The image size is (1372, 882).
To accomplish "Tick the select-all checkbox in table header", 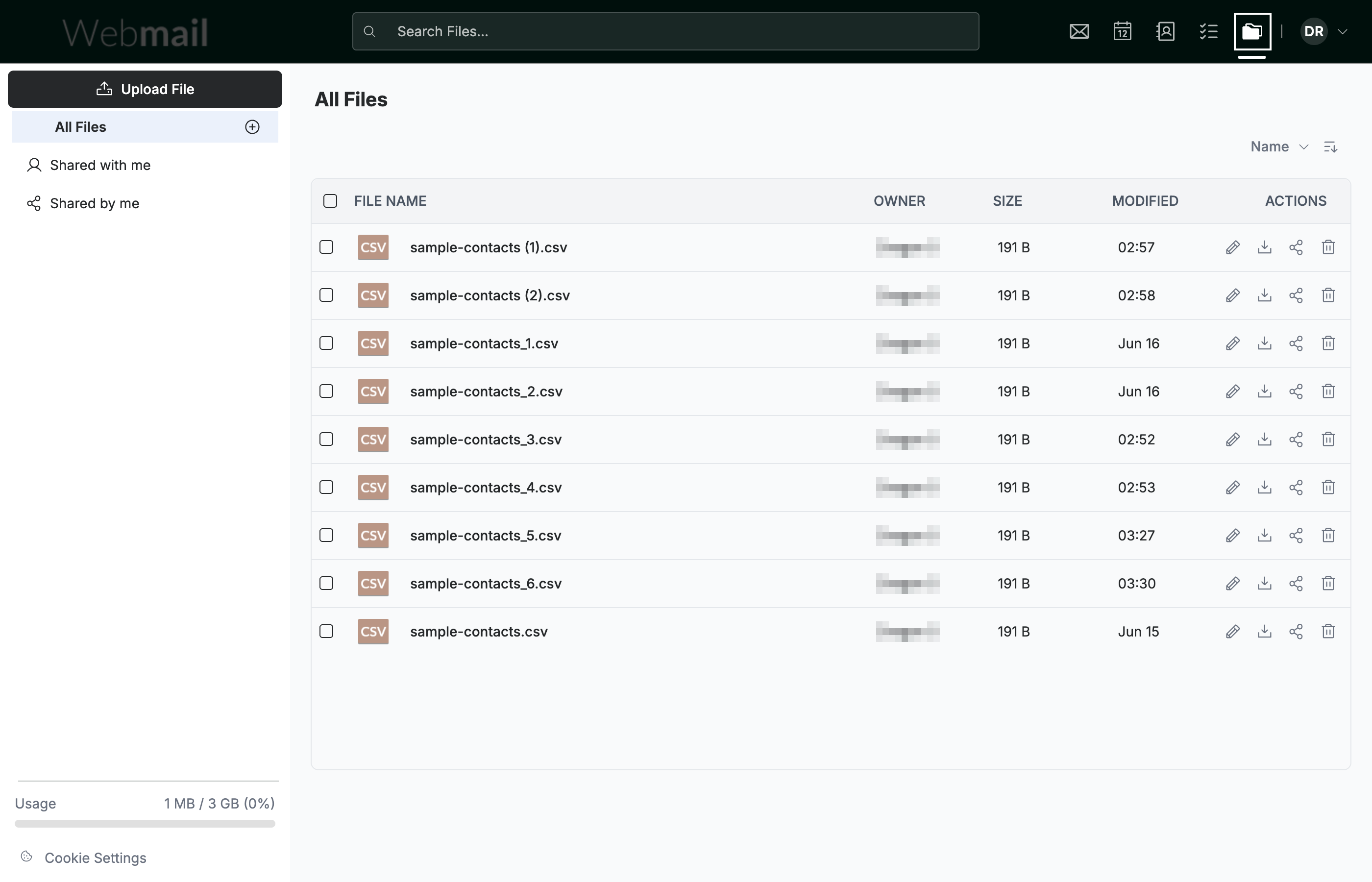I will pos(330,201).
